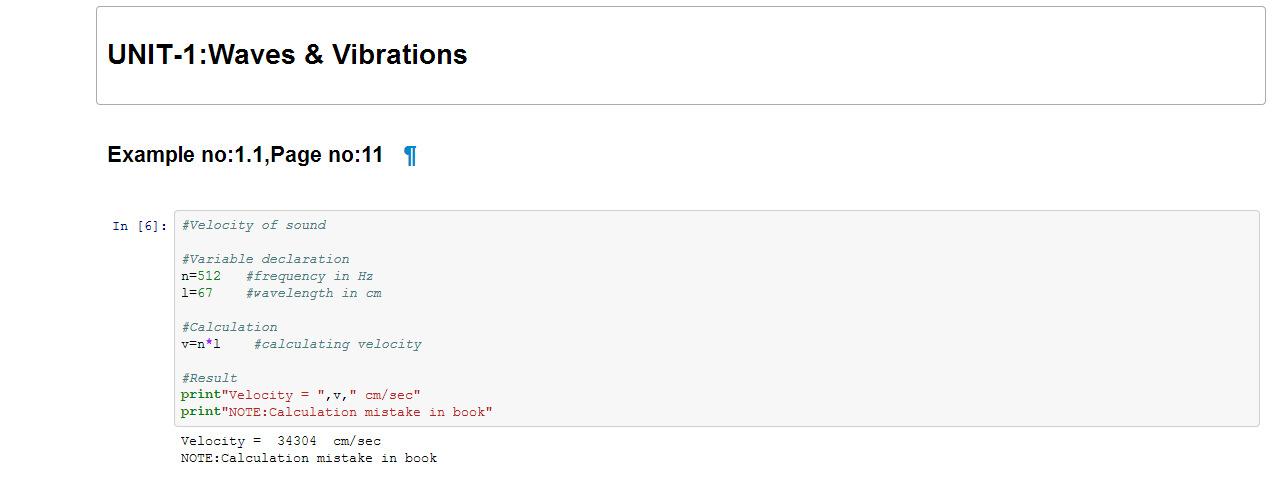1277x495 pixels.
Task: Click the #calculating velocity comment
Action: tap(337, 344)
